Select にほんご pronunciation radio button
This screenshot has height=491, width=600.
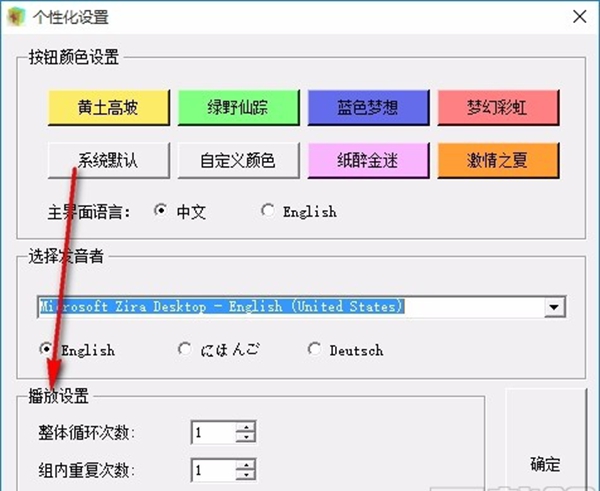185,349
